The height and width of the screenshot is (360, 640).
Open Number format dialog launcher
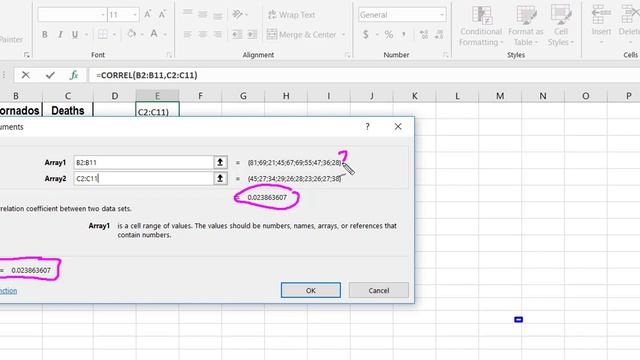(446, 55)
